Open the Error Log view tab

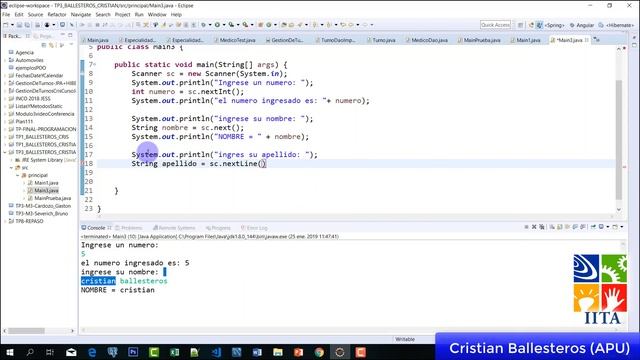click(254, 228)
